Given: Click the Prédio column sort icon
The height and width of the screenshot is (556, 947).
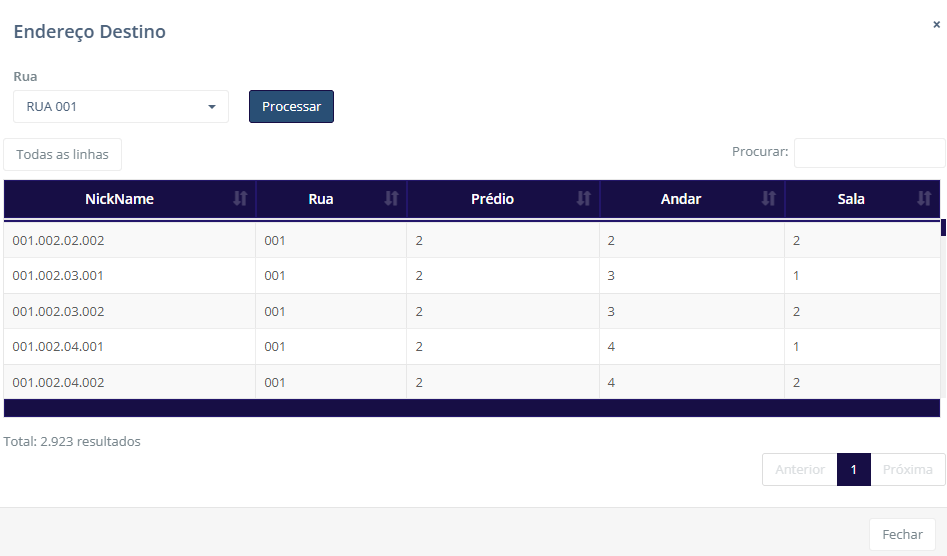Looking at the screenshot, I should (583, 199).
